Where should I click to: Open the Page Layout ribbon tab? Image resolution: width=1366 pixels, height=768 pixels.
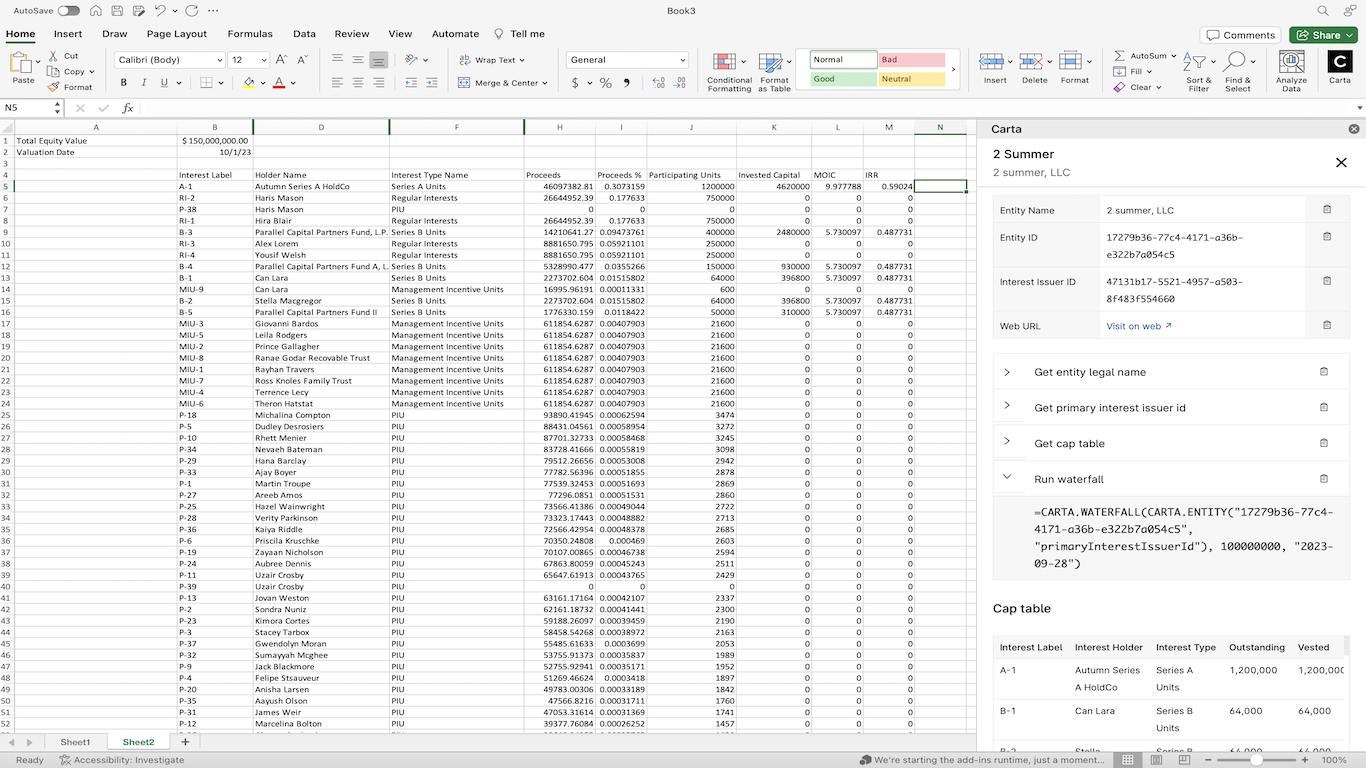tap(176, 34)
